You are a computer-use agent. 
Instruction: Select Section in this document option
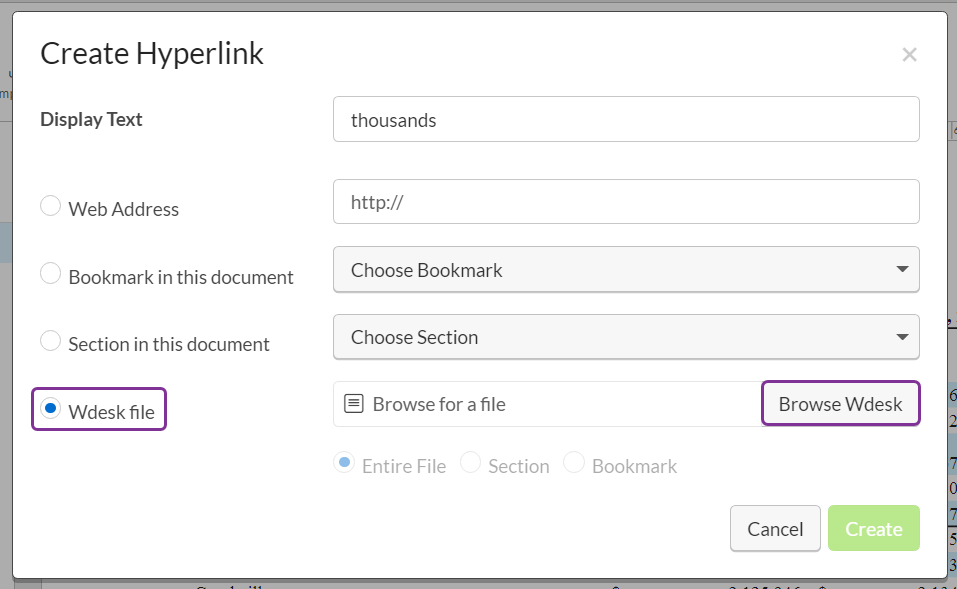pyautogui.click(x=50, y=341)
